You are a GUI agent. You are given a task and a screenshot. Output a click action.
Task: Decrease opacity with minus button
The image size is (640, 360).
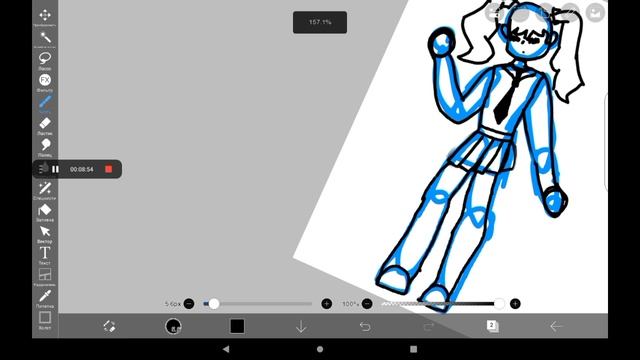(367, 304)
